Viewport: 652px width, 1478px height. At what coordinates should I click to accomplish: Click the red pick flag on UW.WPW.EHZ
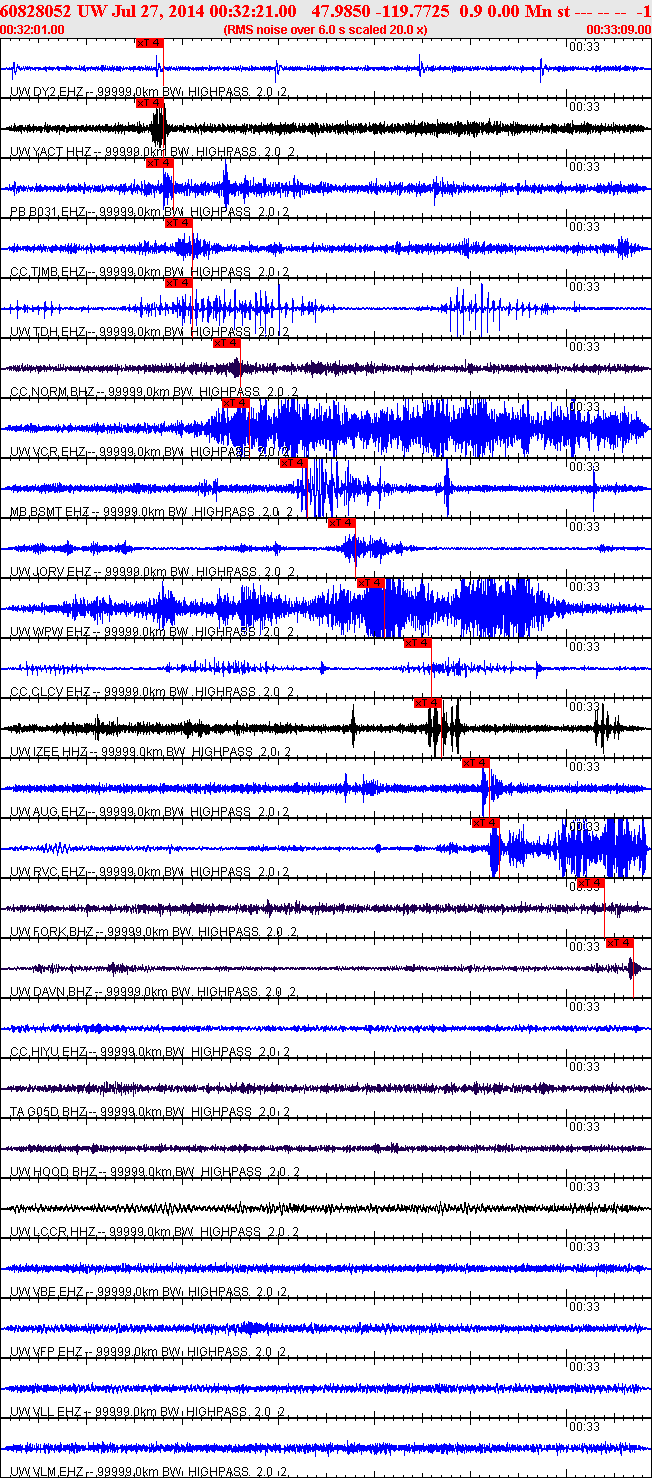371,583
